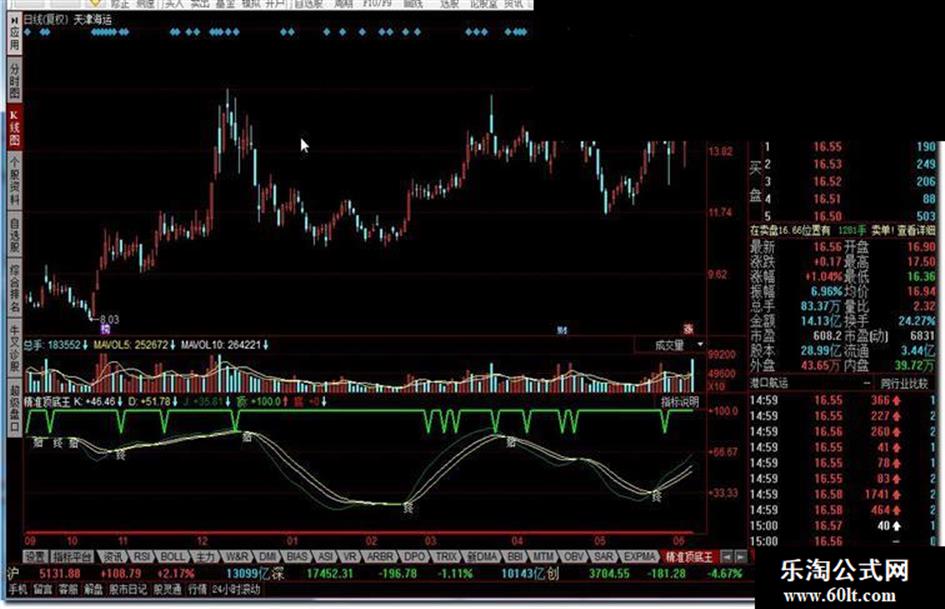Open 24小时滚动 news in status bar
The width and height of the screenshot is (945, 609).
[x=236, y=589]
